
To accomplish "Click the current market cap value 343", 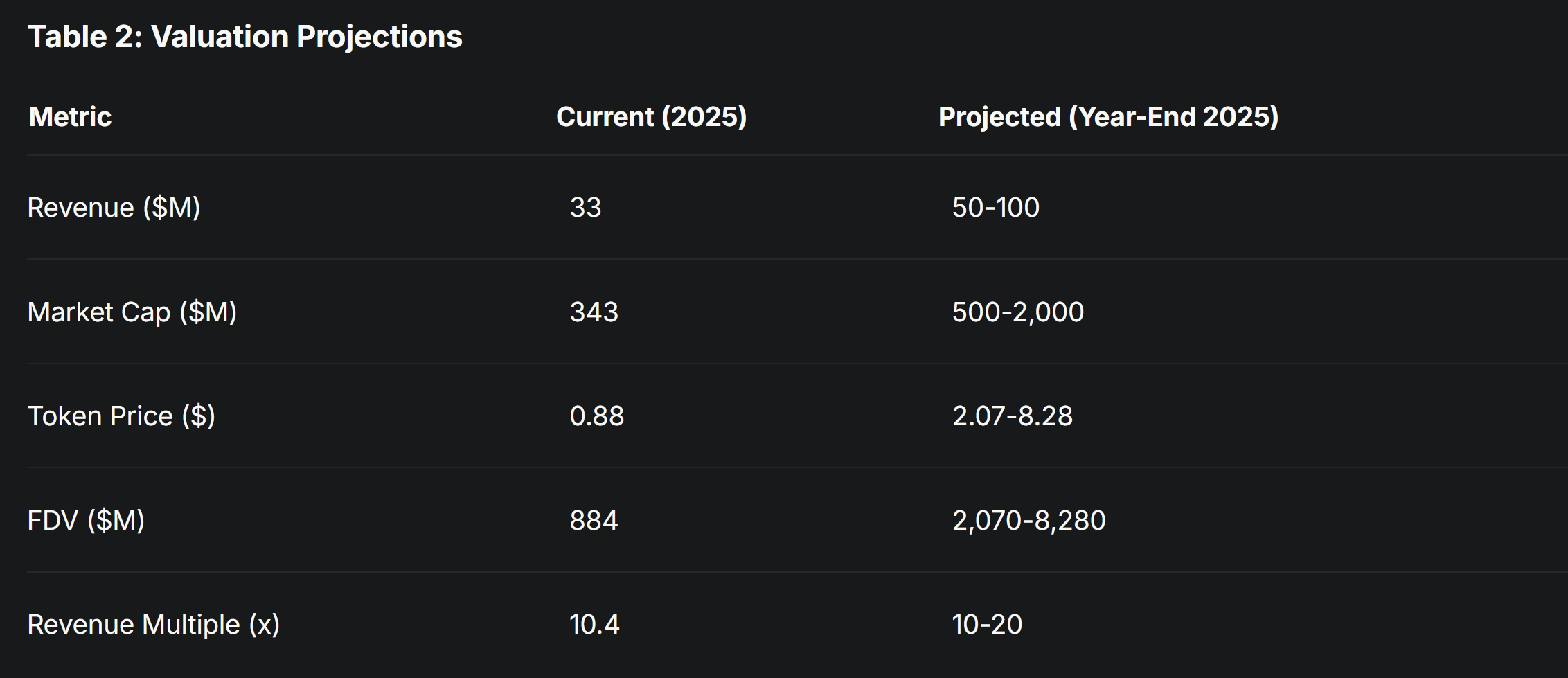I will (x=594, y=312).
